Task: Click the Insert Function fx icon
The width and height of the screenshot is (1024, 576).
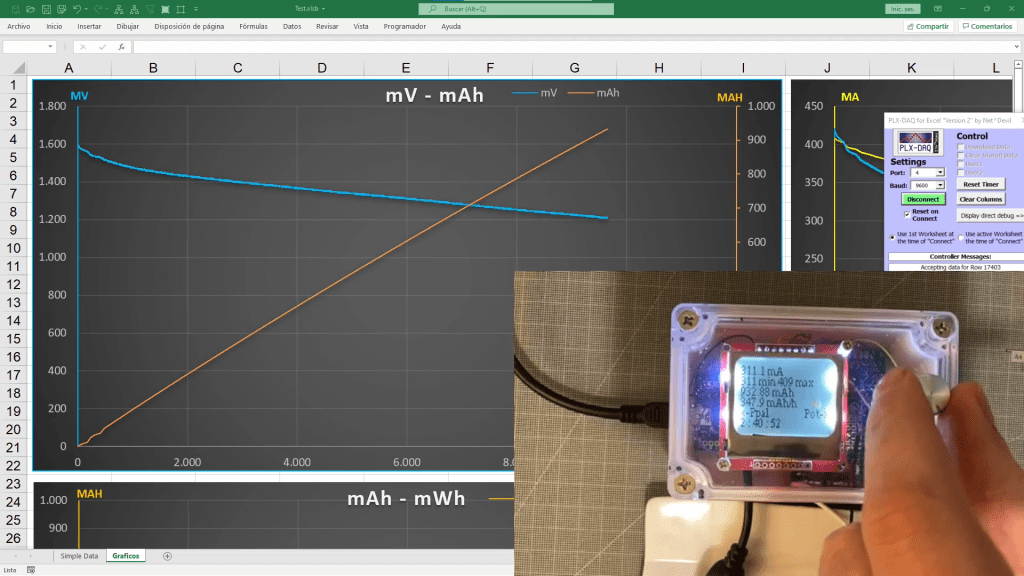Action: [x=120, y=47]
